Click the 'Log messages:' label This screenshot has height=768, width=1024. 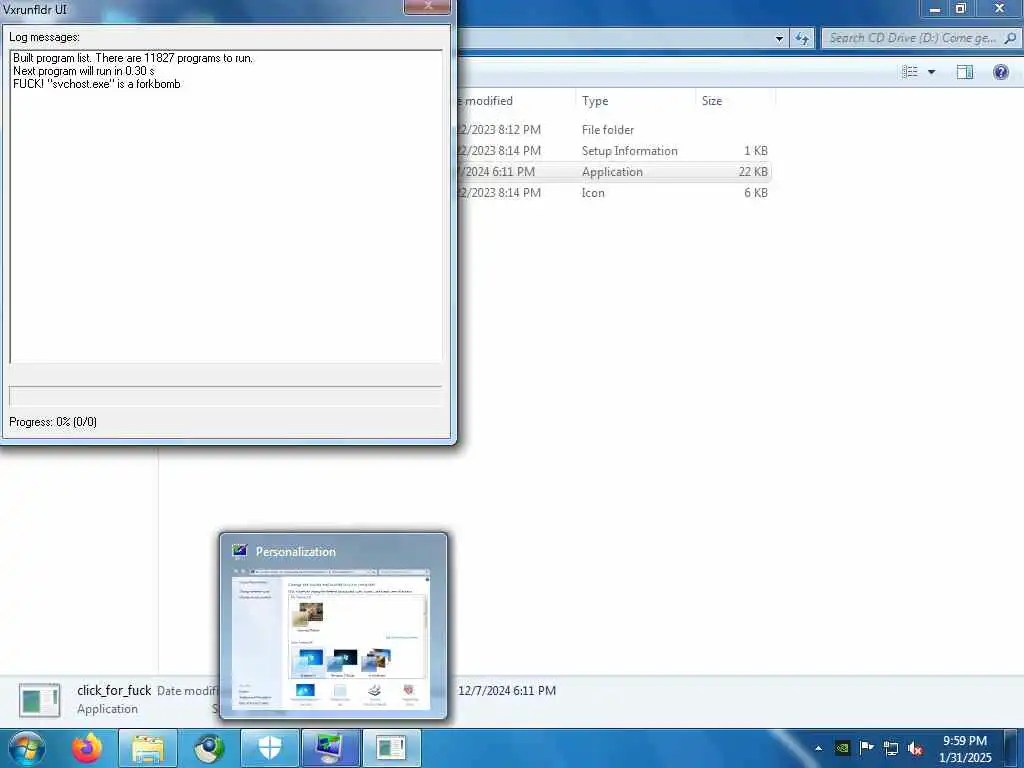click(x=44, y=37)
